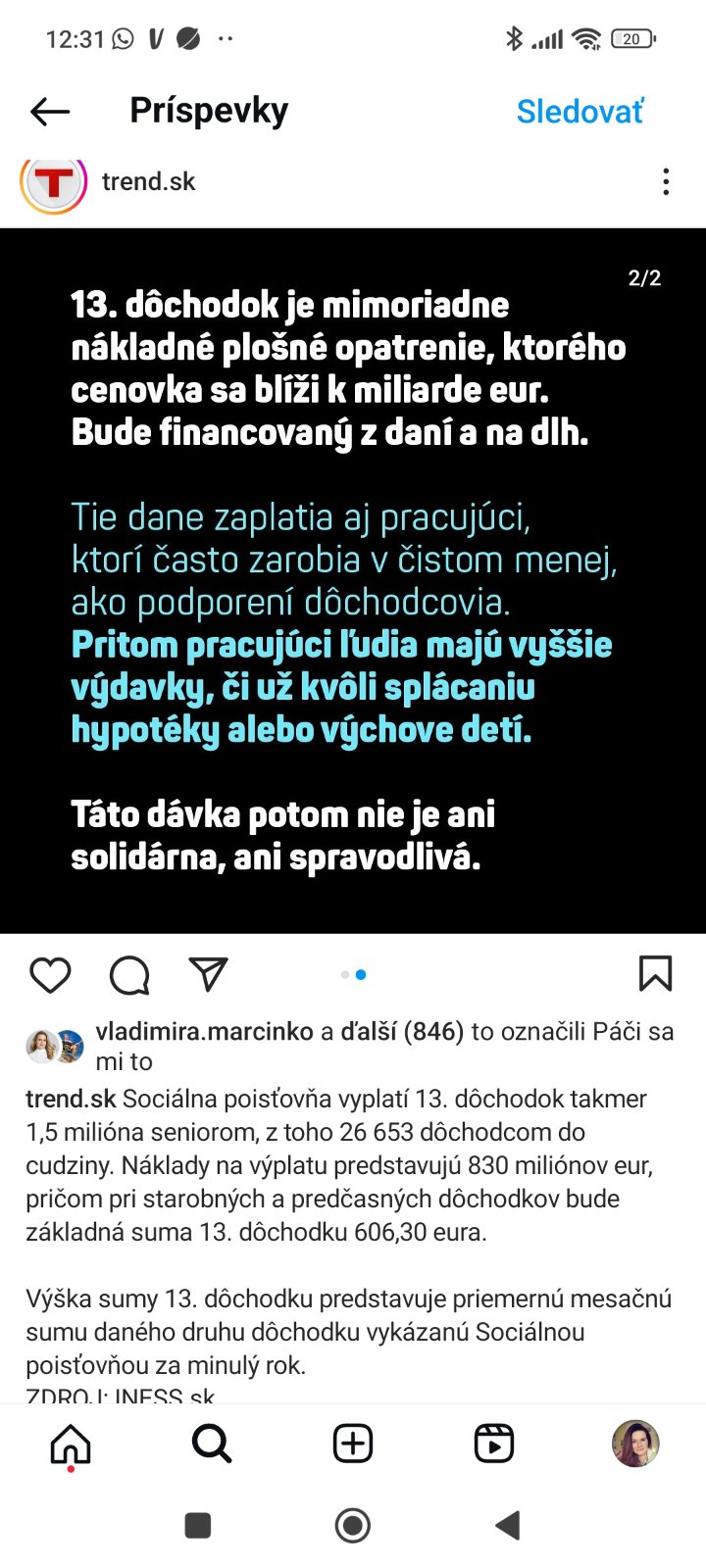706x1568 pixels.
Task: Create a new post with the plus icon
Action: coord(353,1444)
